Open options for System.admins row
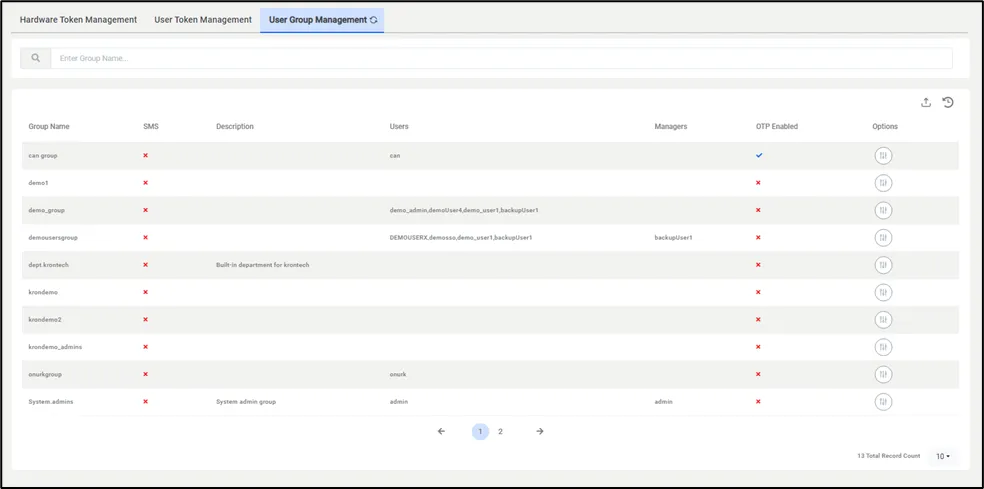 click(x=883, y=402)
